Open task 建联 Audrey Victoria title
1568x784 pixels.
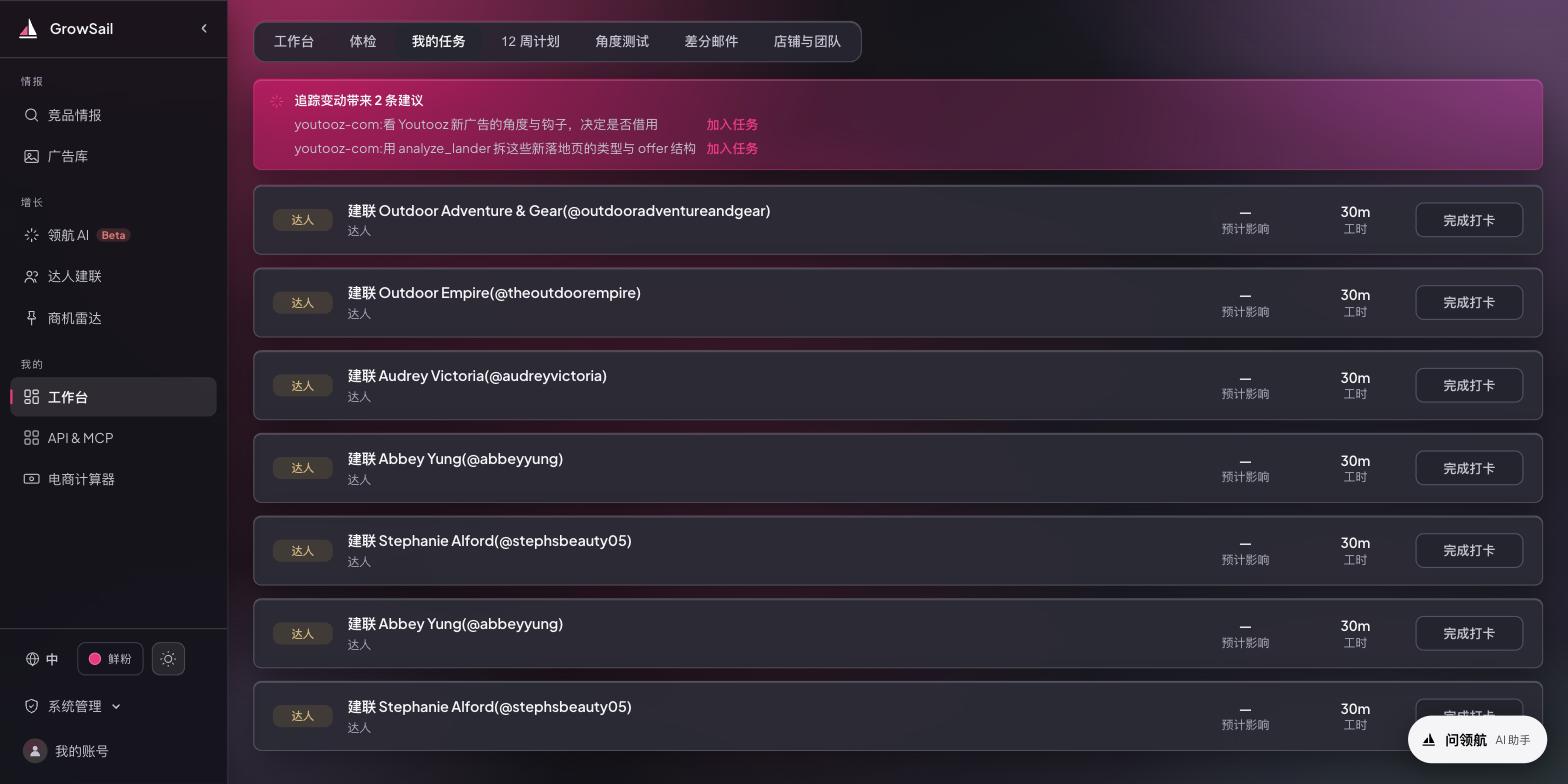[477, 376]
